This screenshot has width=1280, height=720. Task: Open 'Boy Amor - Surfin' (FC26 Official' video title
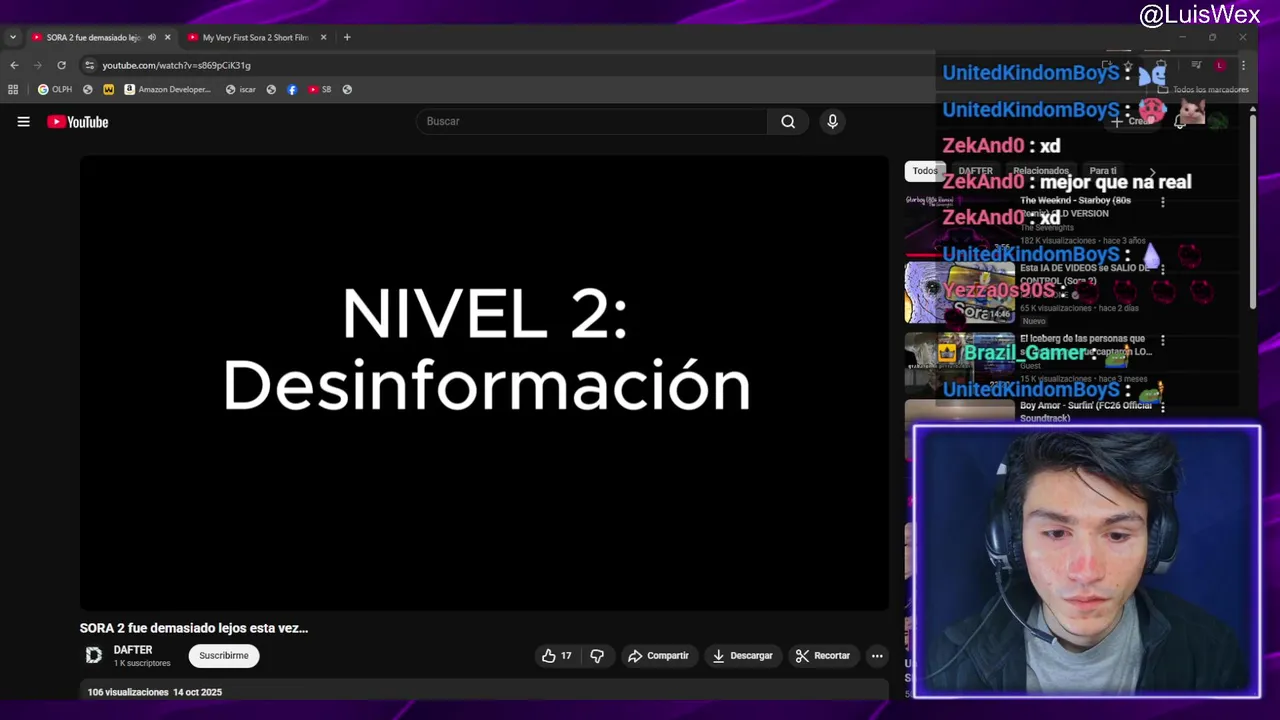click(1086, 412)
